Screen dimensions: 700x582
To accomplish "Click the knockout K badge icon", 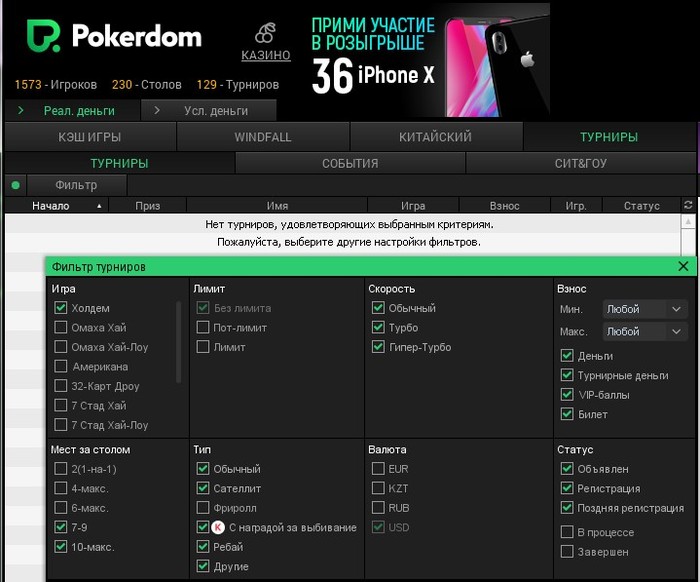I will [x=218, y=528].
